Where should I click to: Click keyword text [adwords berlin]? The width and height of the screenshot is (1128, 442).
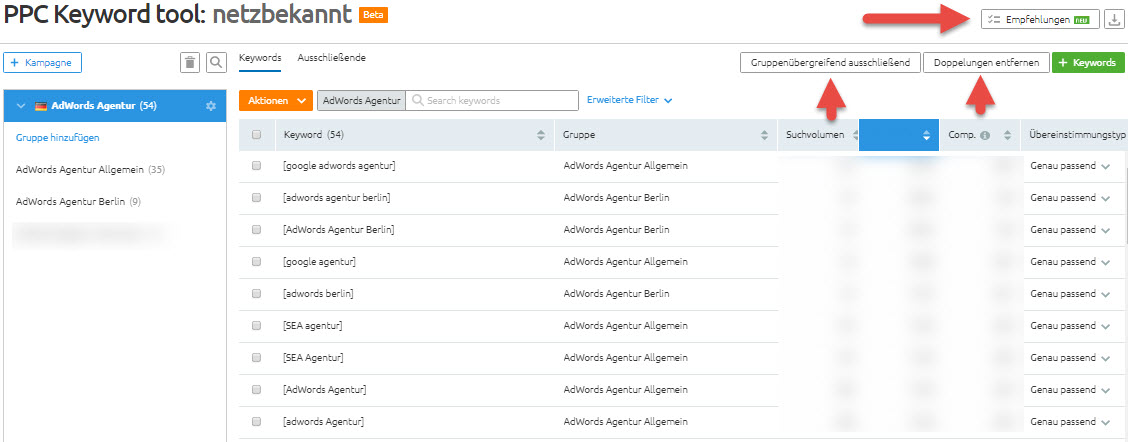click(318, 294)
